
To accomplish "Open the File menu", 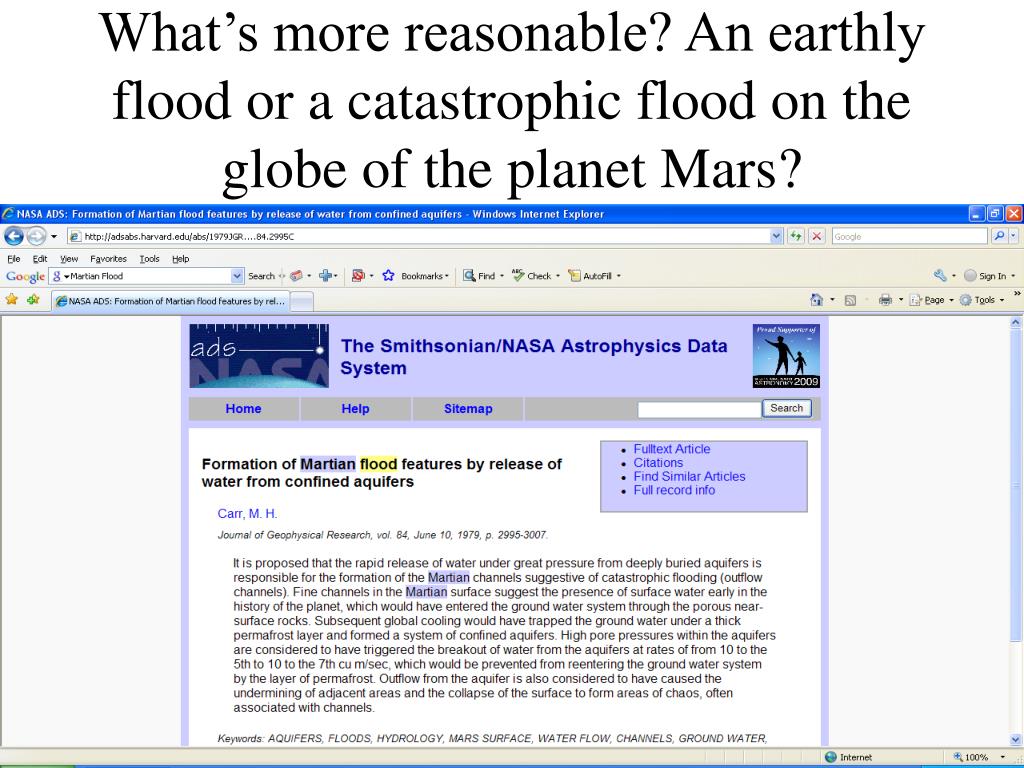I will [x=13, y=259].
